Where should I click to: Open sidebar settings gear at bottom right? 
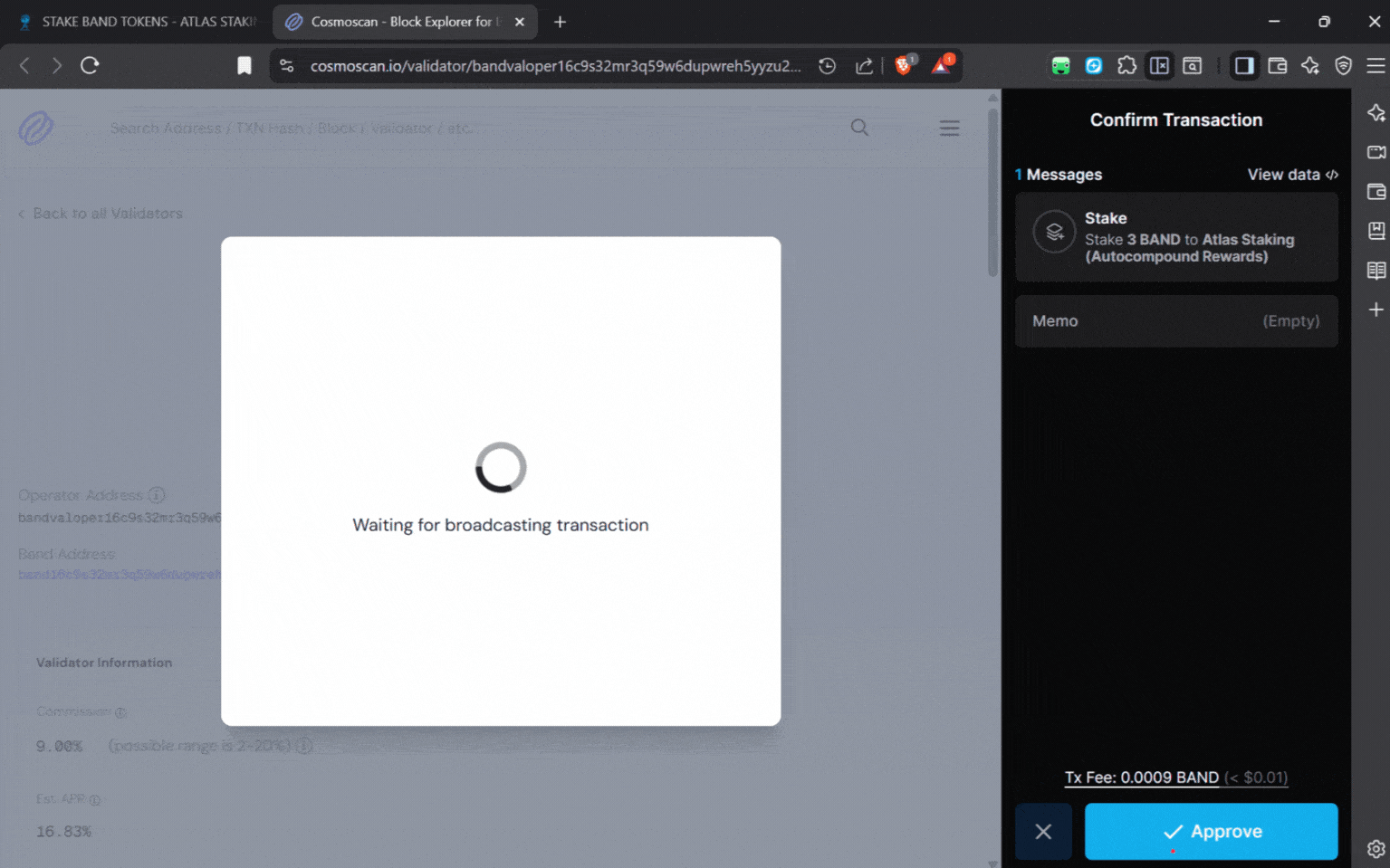coord(1376,848)
